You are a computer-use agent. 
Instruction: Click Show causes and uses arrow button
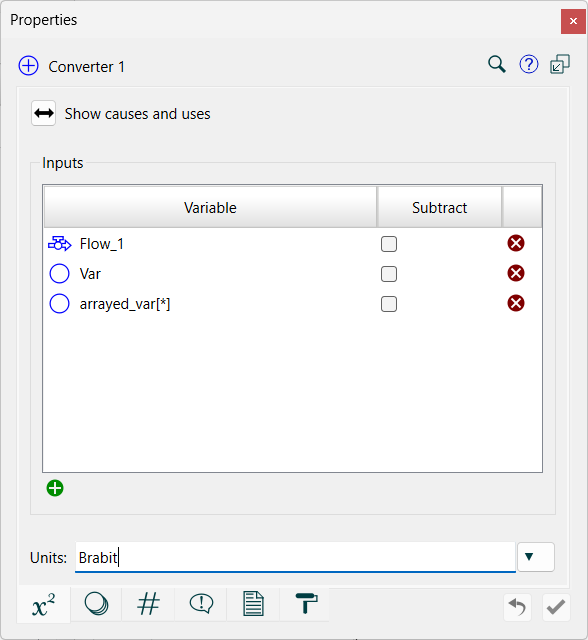[x=44, y=113]
